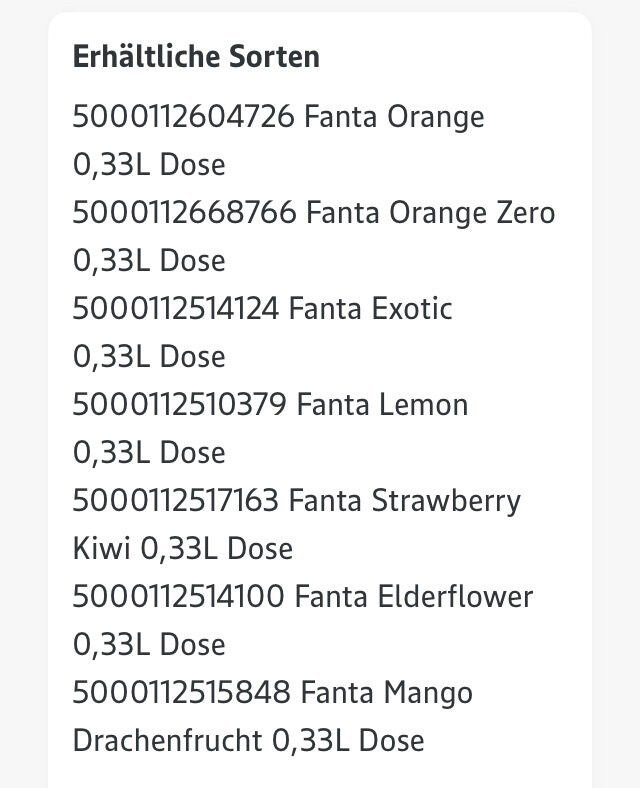Click the Fanta Orange name on the first line

click(x=394, y=117)
